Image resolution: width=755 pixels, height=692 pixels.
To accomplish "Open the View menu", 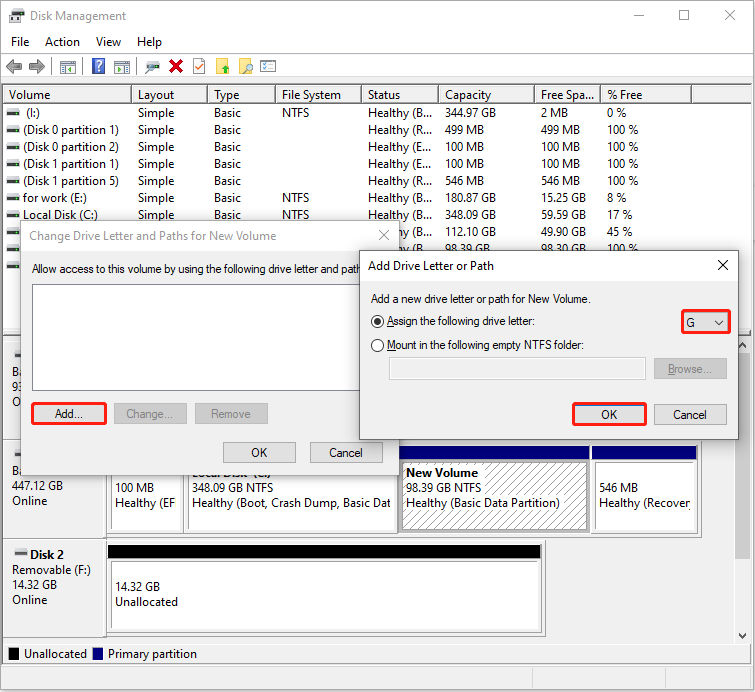I will click(x=108, y=42).
